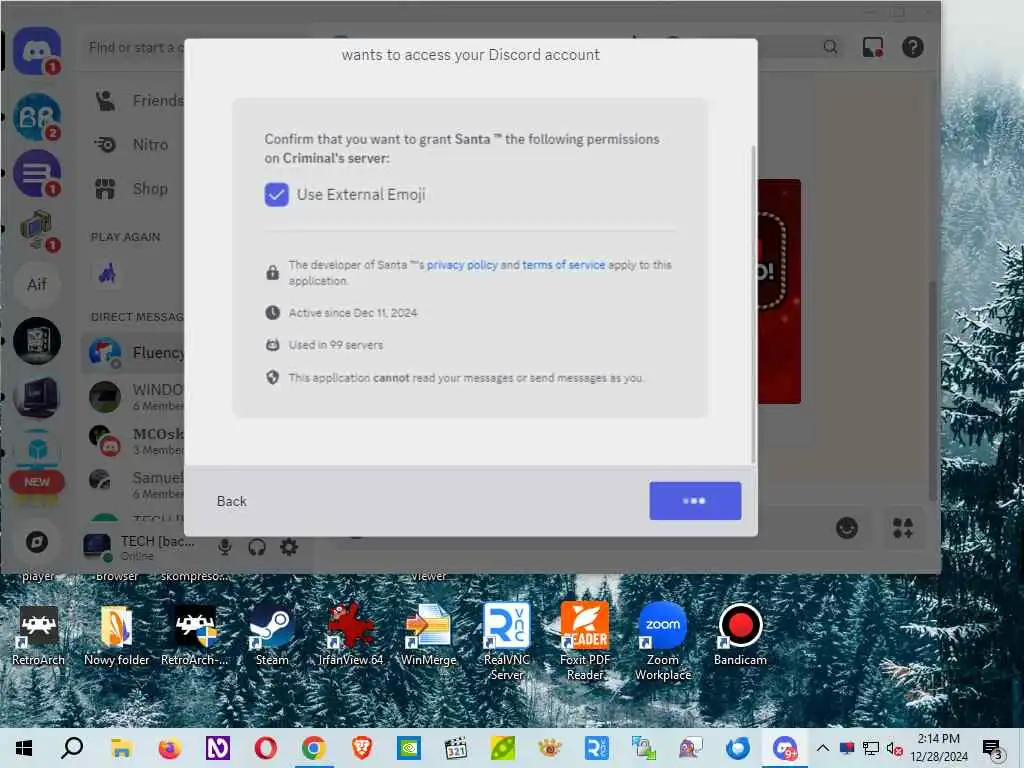The image size is (1024, 768).
Task: Open the PC case server icon
Action: [x=37, y=340]
